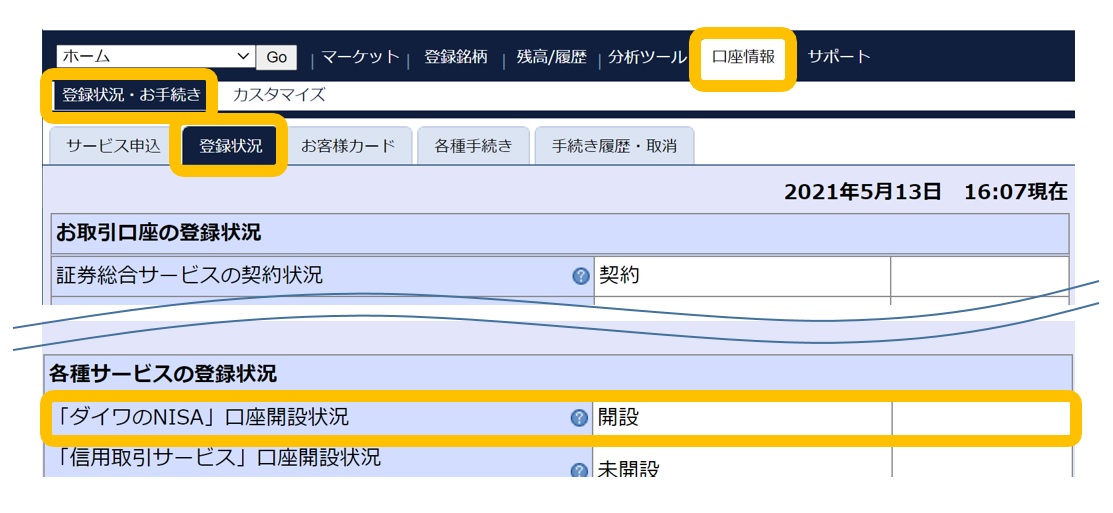The height and width of the screenshot is (513, 1113).
Task: Open the お客様カード tab
Action: 348,146
